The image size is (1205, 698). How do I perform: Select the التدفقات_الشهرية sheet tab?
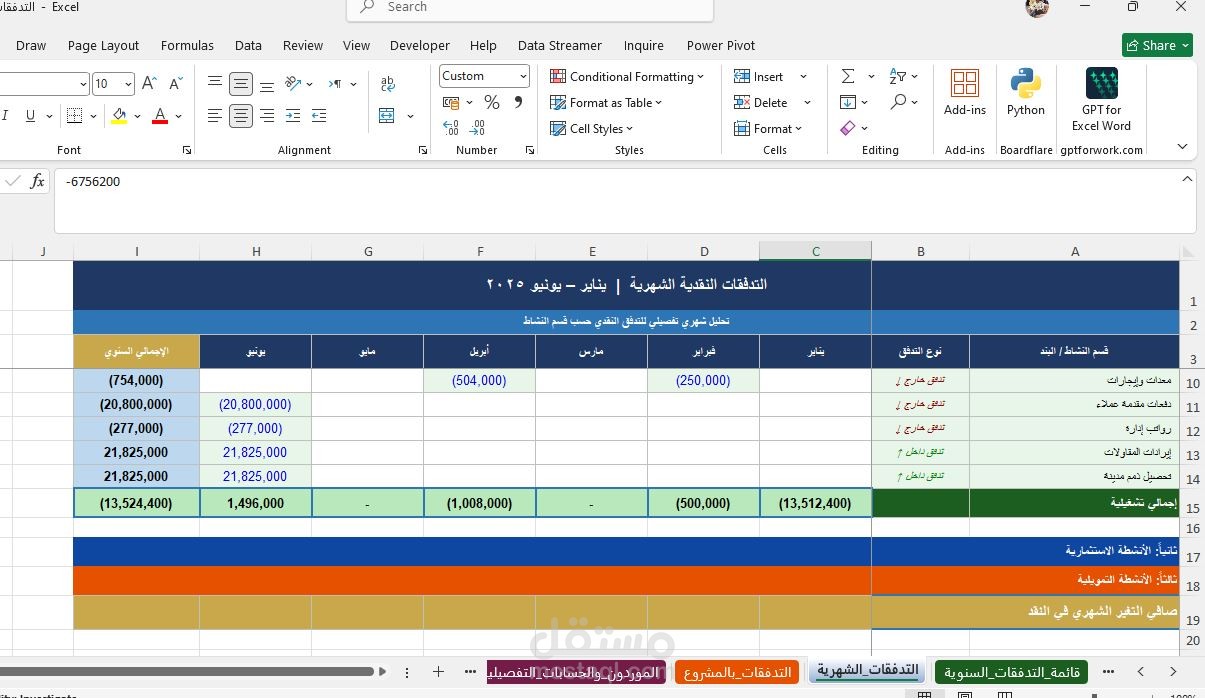867,671
